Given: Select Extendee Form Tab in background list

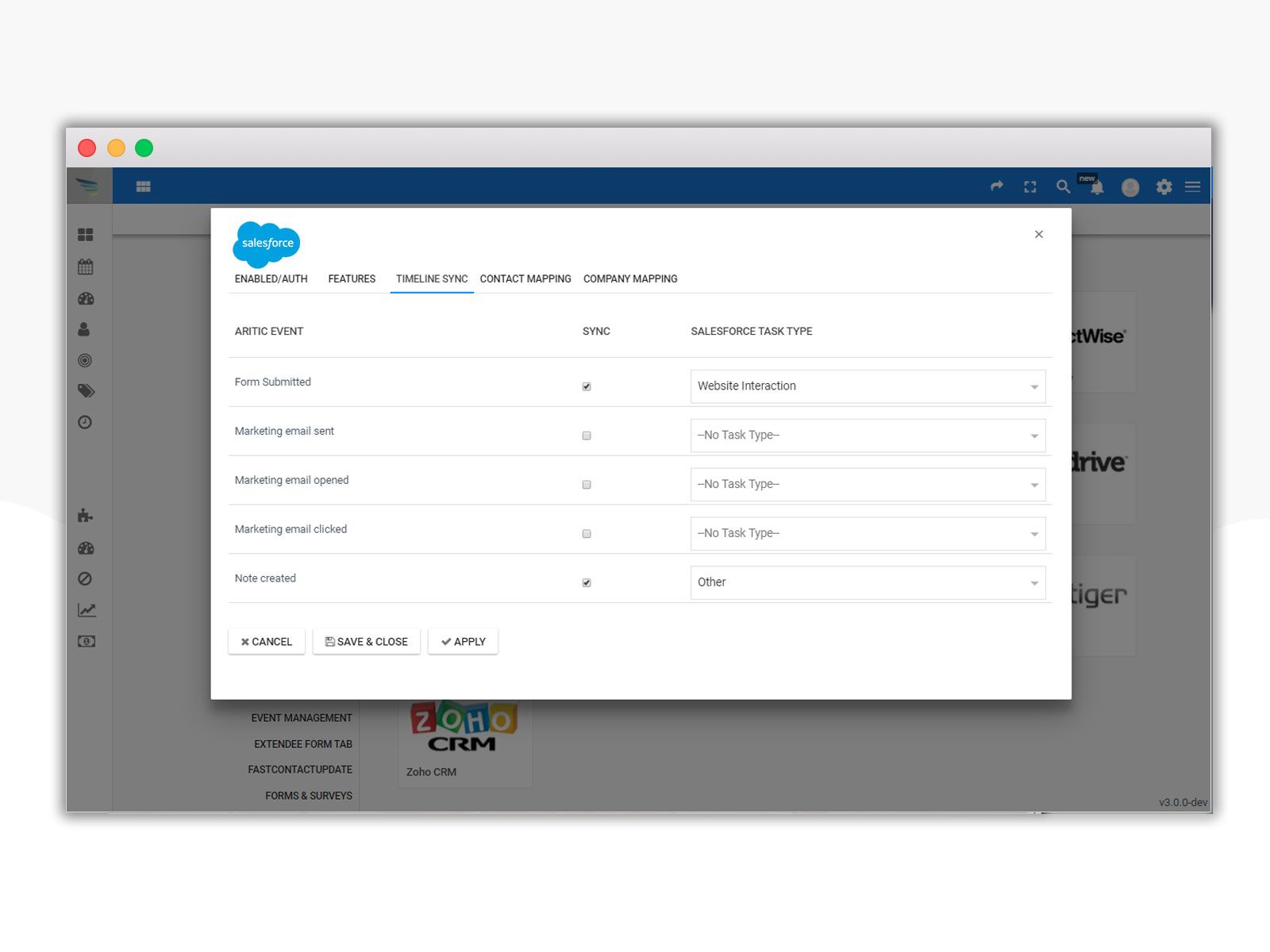Looking at the screenshot, I should [x=303, y=744].
